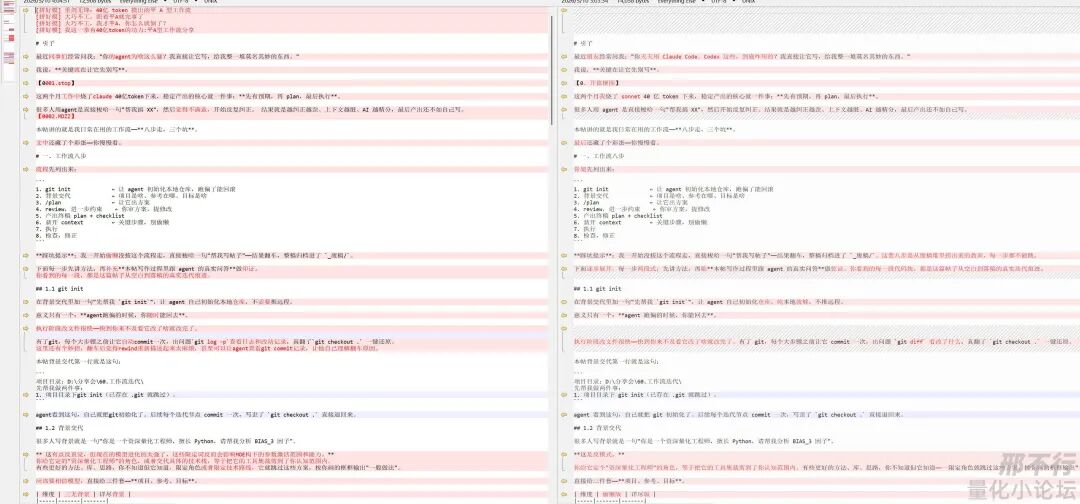Click left gutter arrow on '意义只有一个' line
1080x504 pixels.
point(25,315)
